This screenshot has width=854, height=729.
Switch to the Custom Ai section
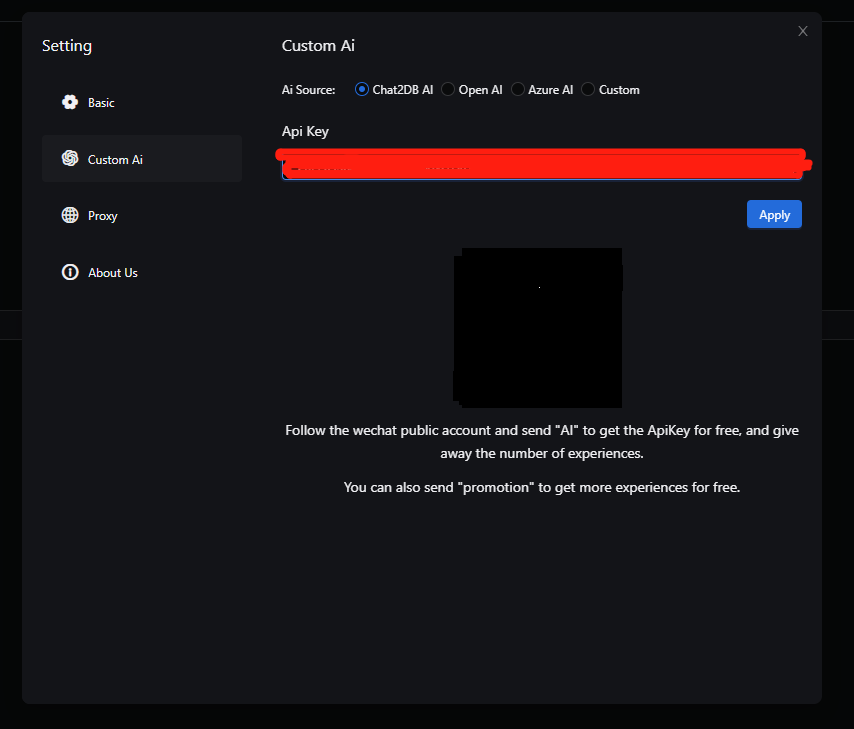[142, 159]
